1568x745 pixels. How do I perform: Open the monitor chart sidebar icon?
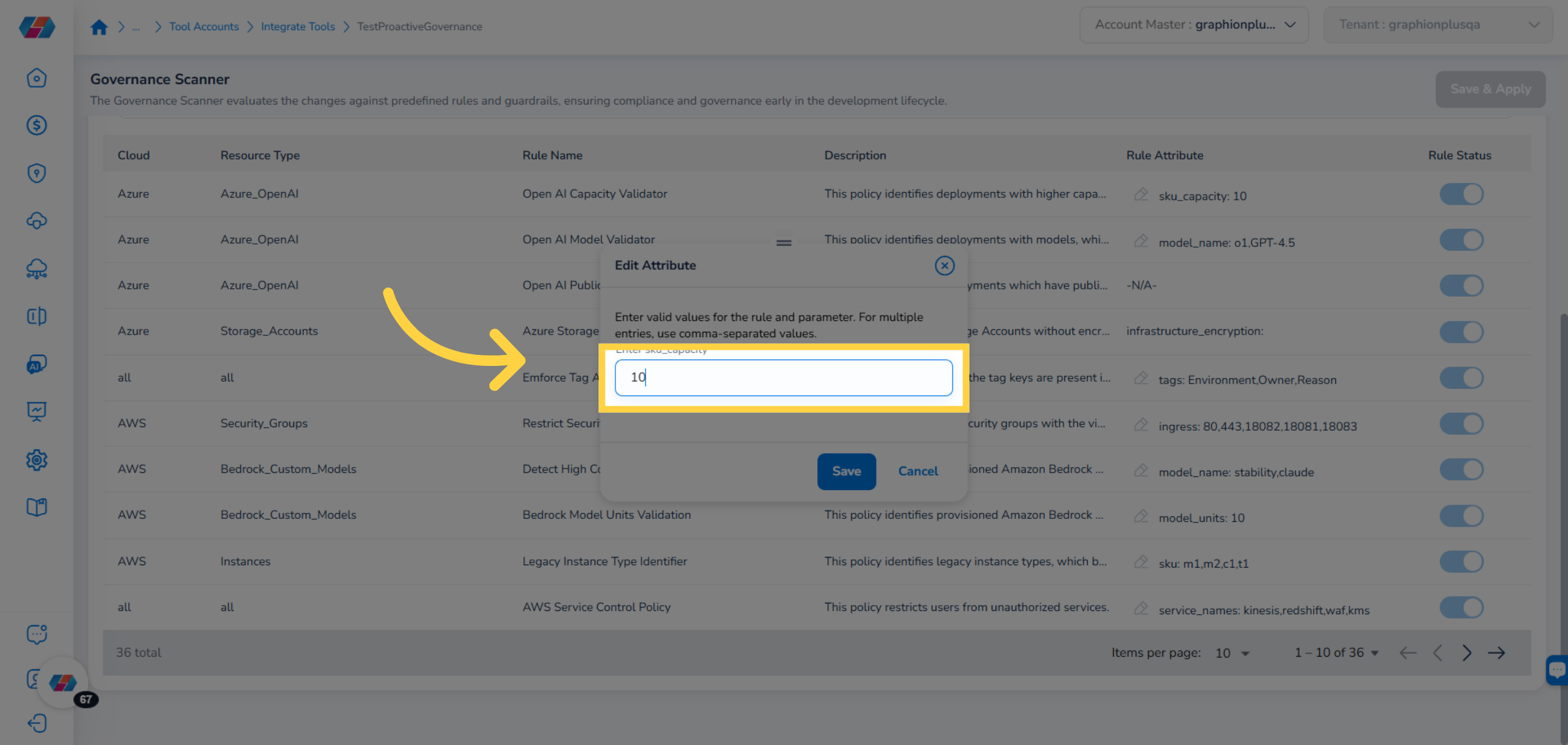[x=37, y=412]
